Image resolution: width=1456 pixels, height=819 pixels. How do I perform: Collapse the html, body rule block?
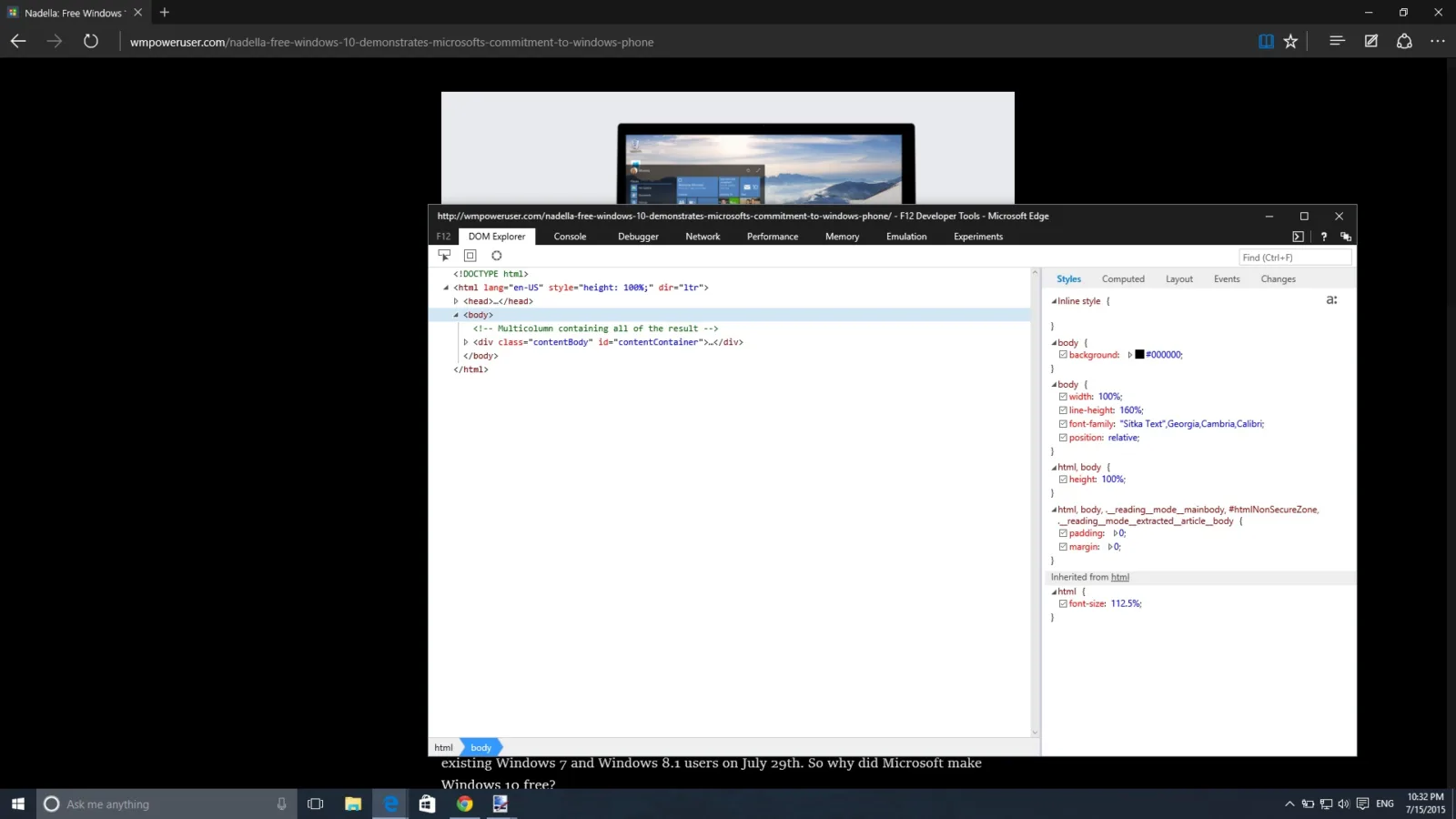[x=1054, y=468]
